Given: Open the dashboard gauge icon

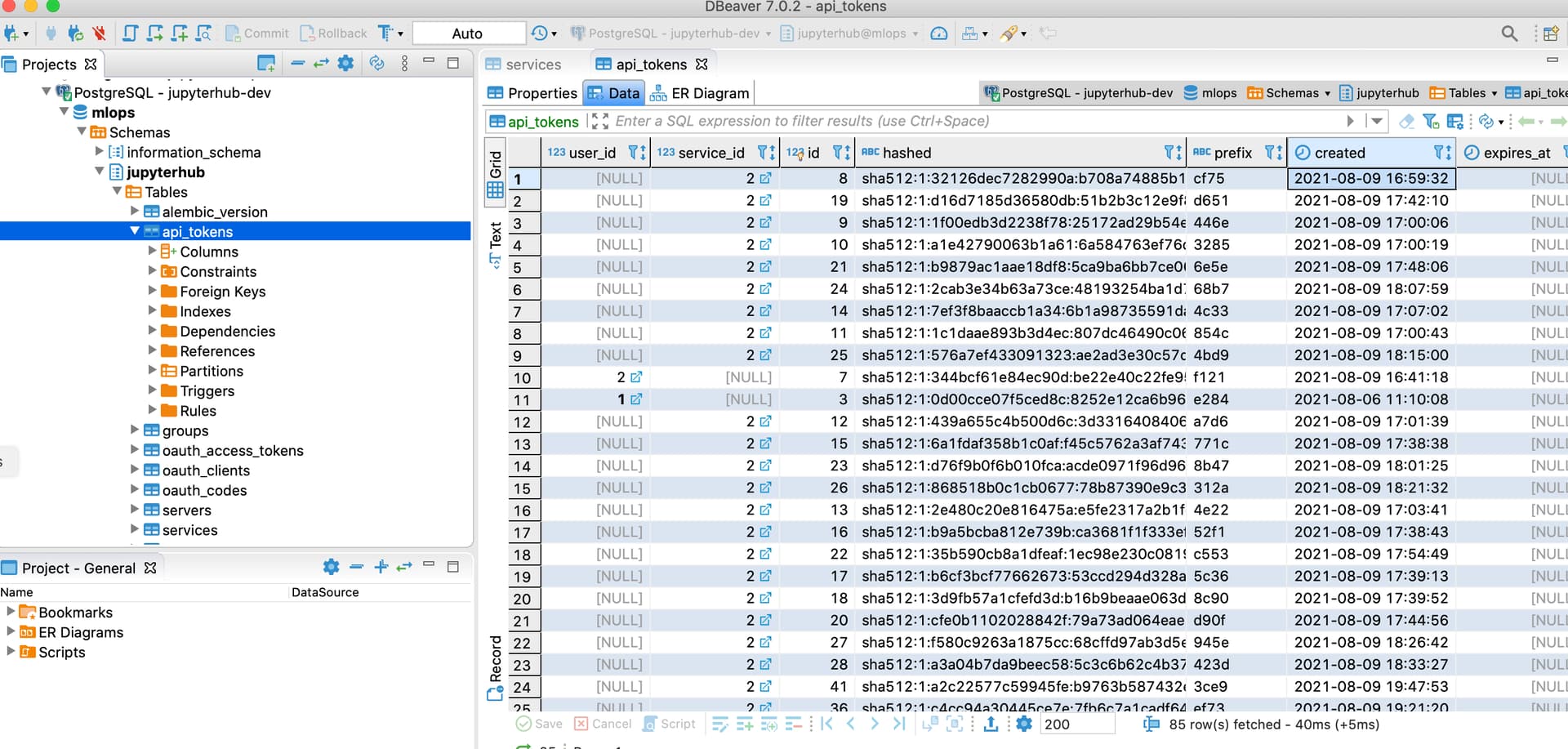Looking at the screenshot, I should tap(939, 33).
